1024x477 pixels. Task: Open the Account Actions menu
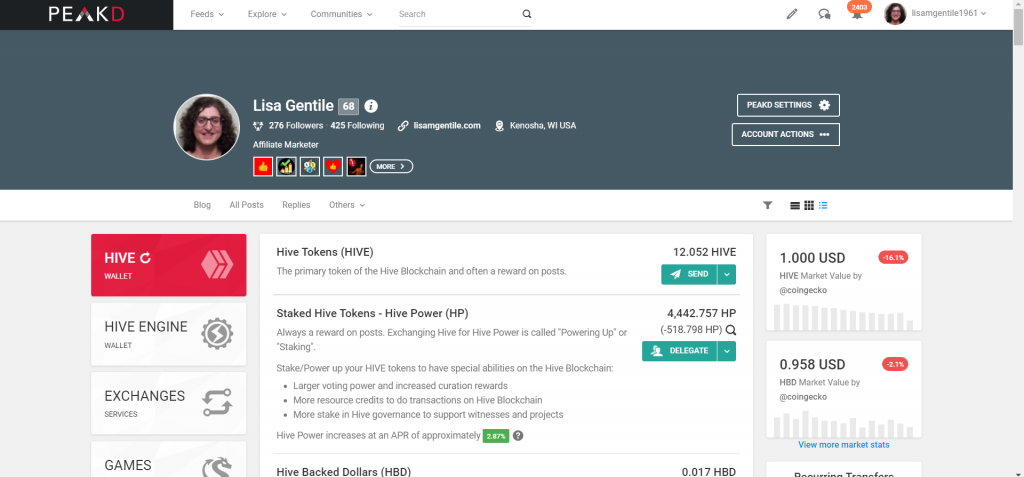(x=786, y=135)
